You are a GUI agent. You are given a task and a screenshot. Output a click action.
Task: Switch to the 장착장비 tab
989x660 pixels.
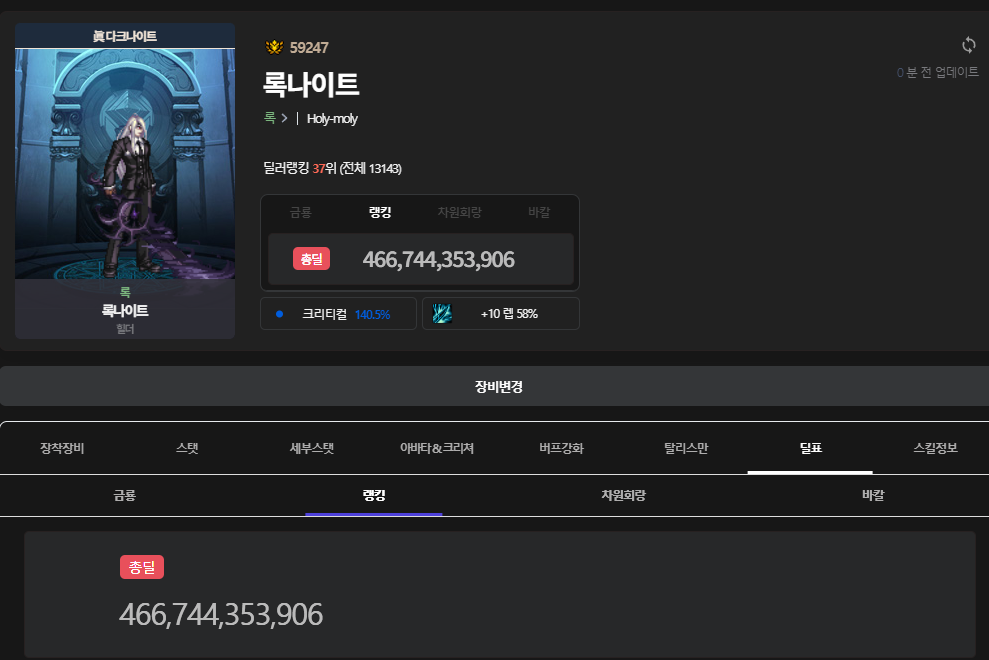62,448
